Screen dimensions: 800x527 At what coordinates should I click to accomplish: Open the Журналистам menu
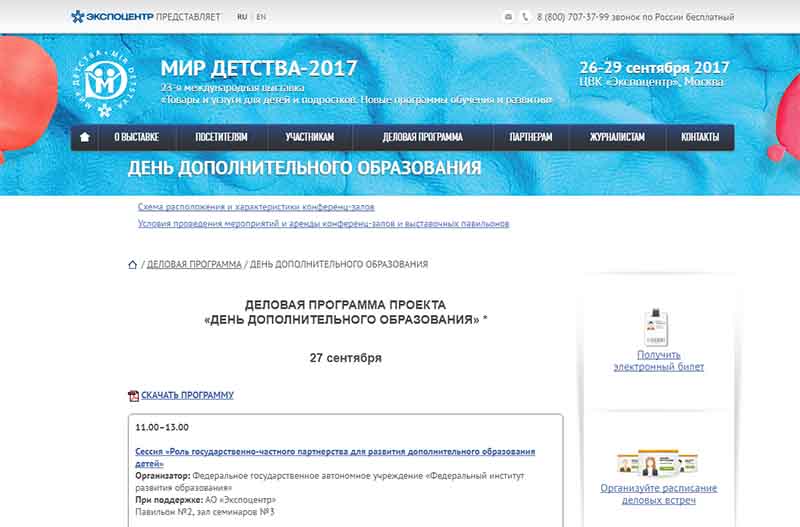(617, 137)
